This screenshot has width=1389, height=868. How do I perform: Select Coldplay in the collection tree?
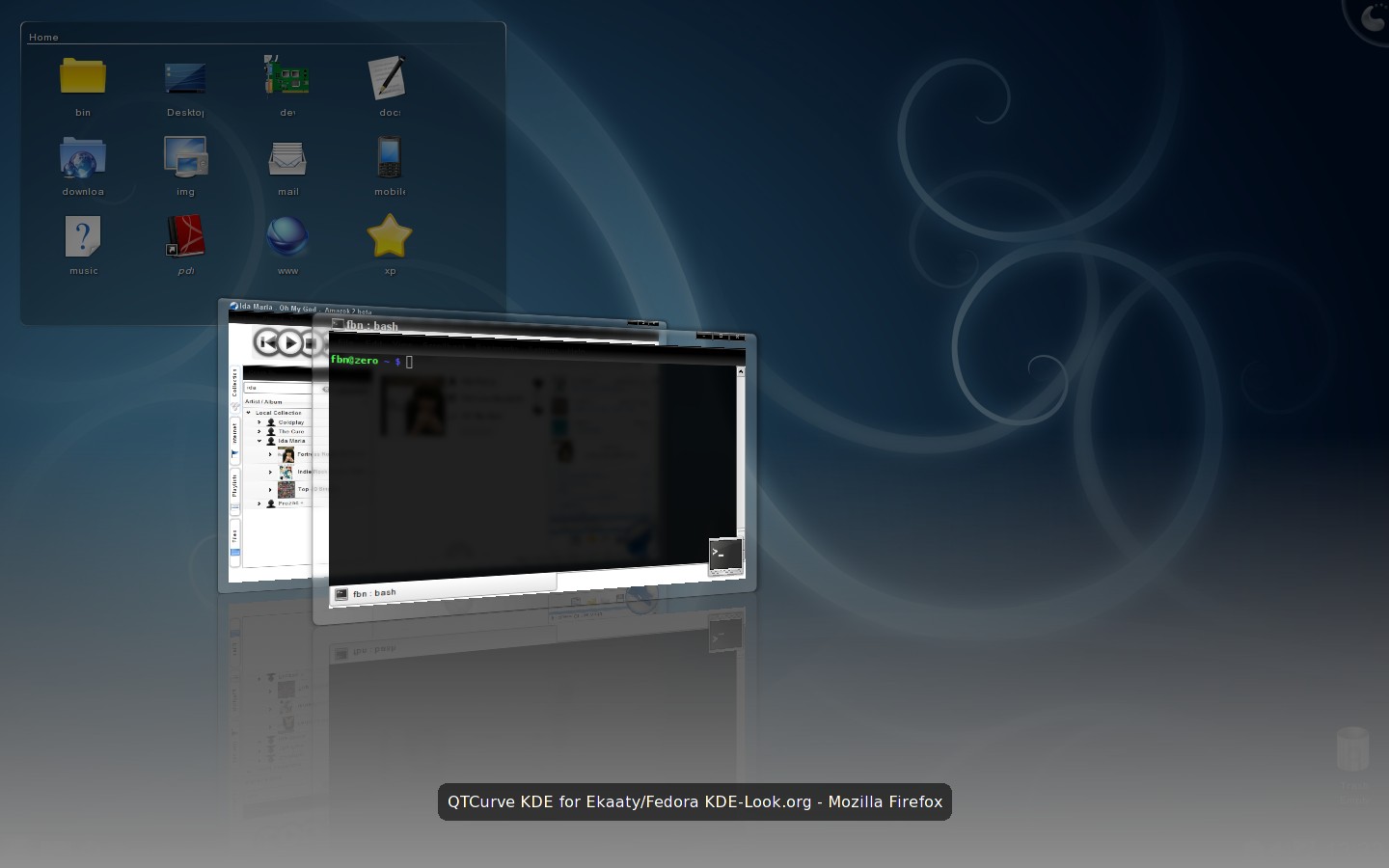[x=291, y=422]
